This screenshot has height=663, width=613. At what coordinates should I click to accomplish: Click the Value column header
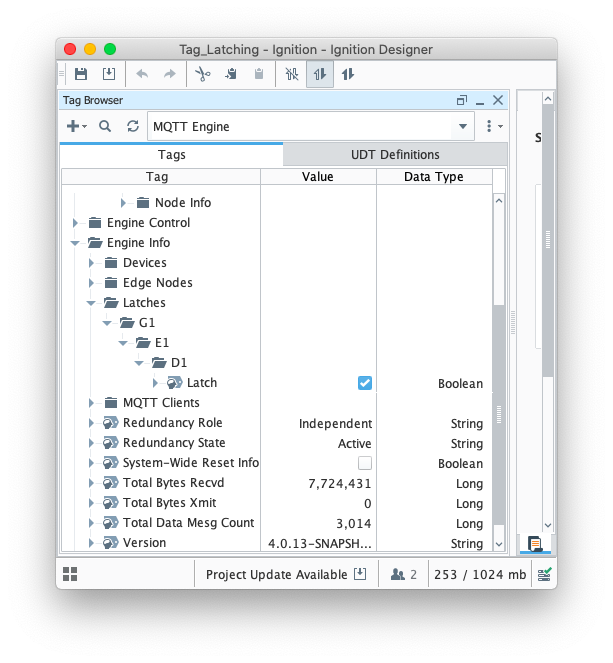(318, 177)
